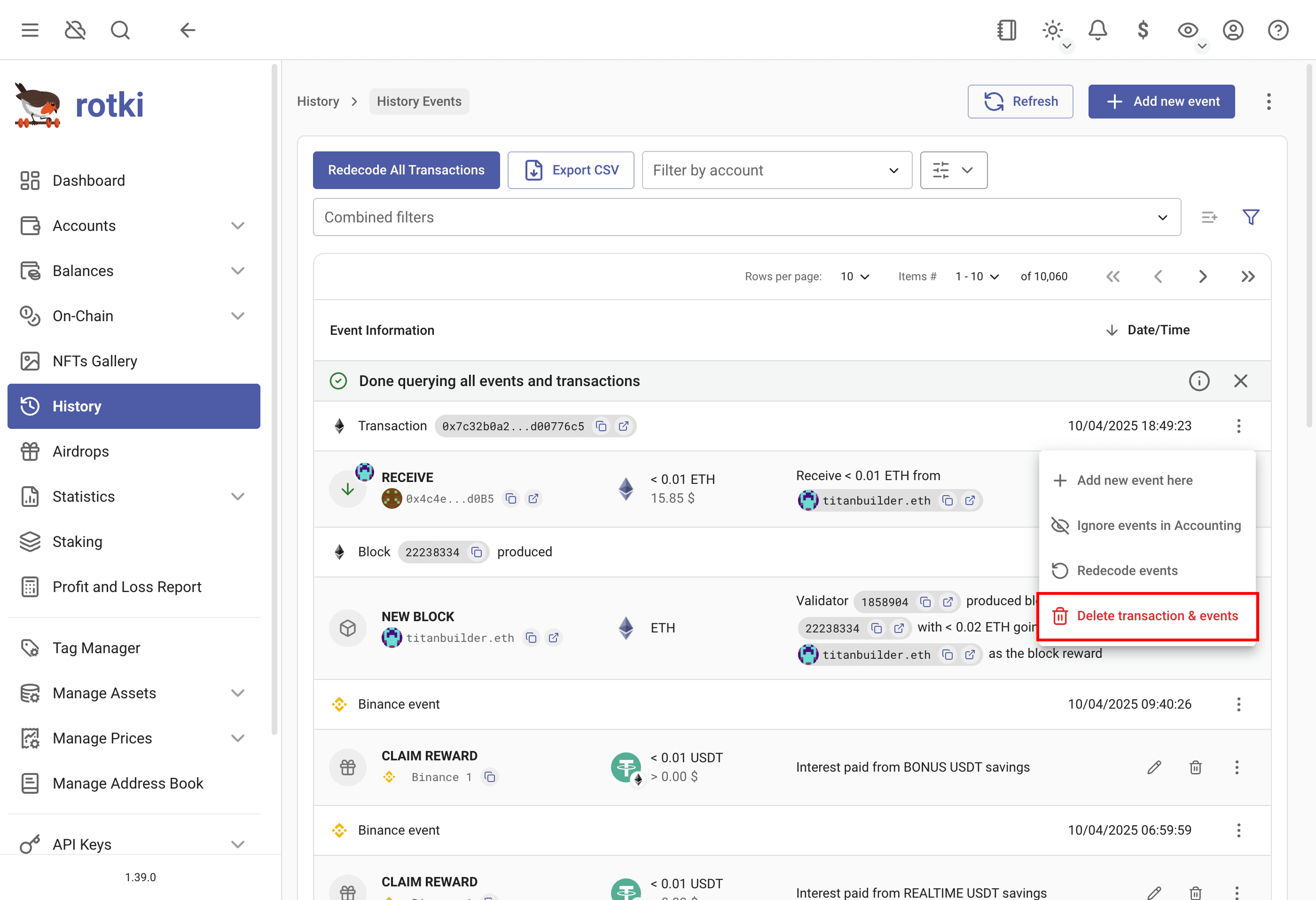1316x900 pixels.
Task: Click the rotki logo
Action: [79, 105]
